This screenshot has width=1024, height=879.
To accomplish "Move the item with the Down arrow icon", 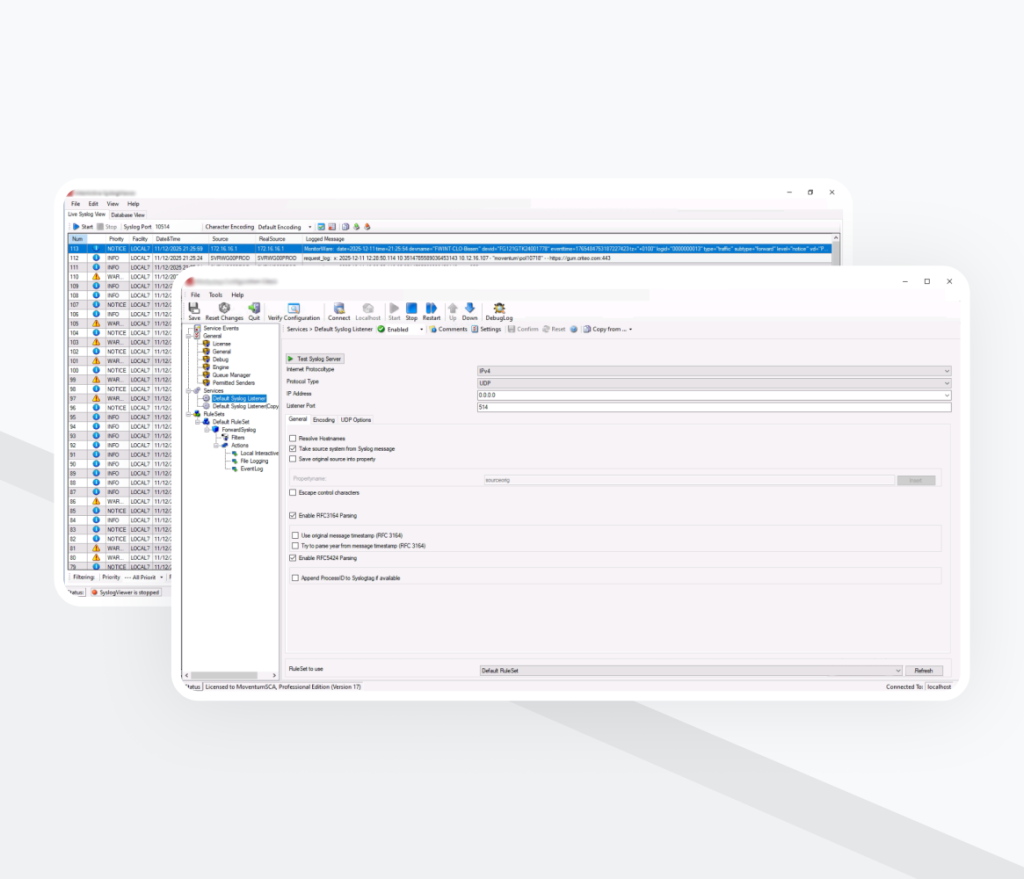I will point(469,309).
